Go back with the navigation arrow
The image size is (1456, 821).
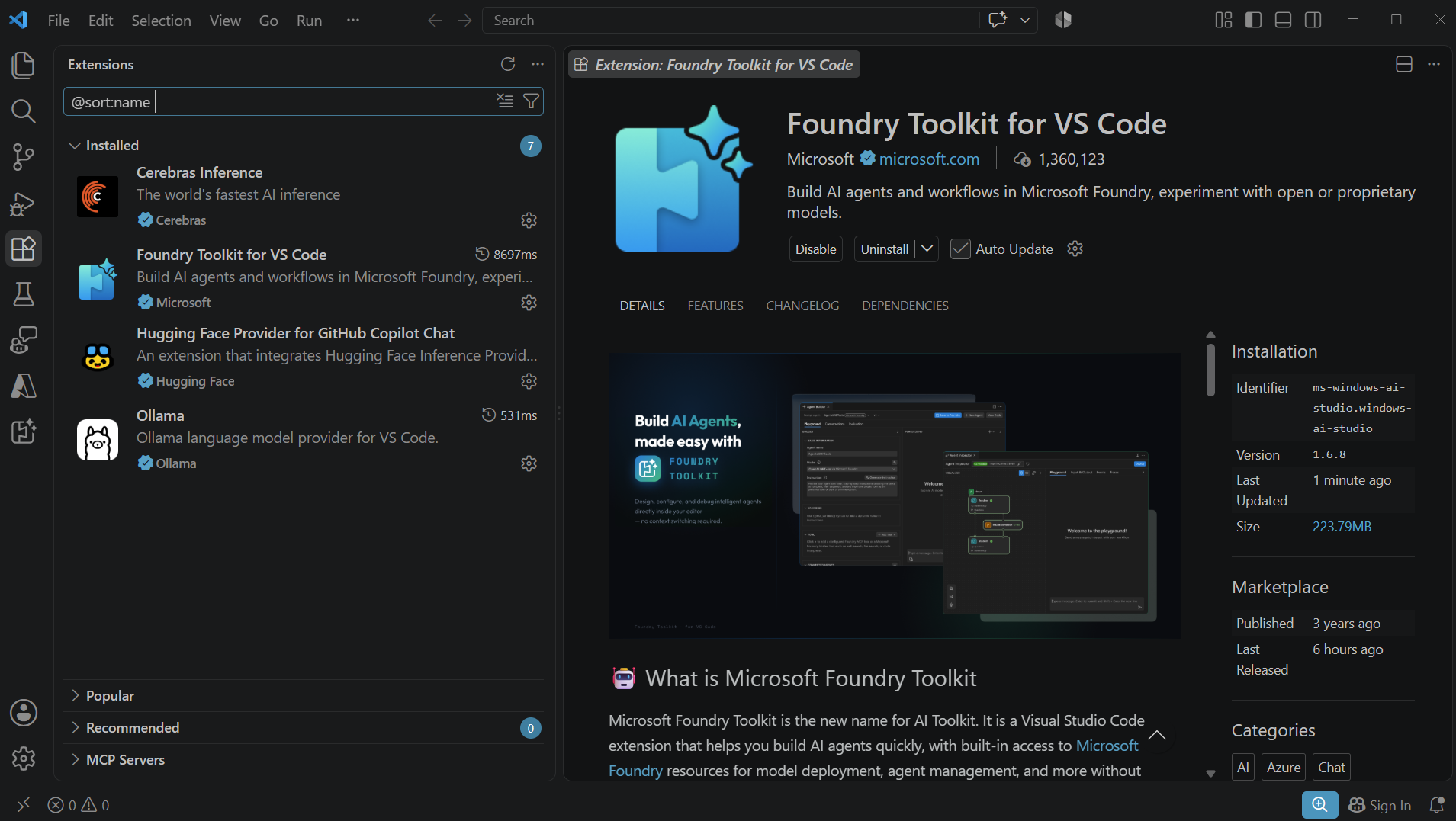(x=435, y=21)
